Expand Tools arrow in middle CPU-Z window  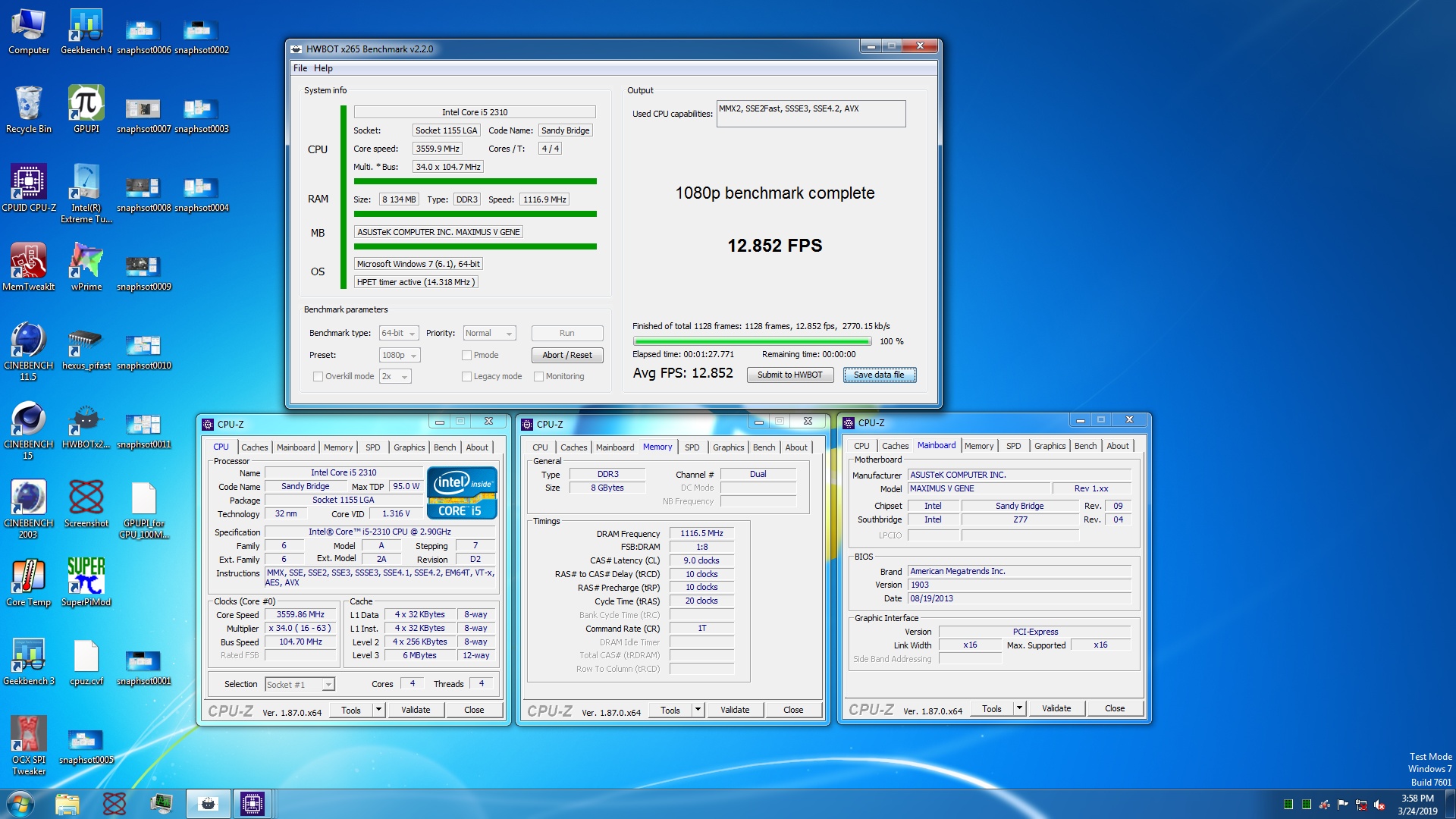pyautogui.click(x=698, y=710)
